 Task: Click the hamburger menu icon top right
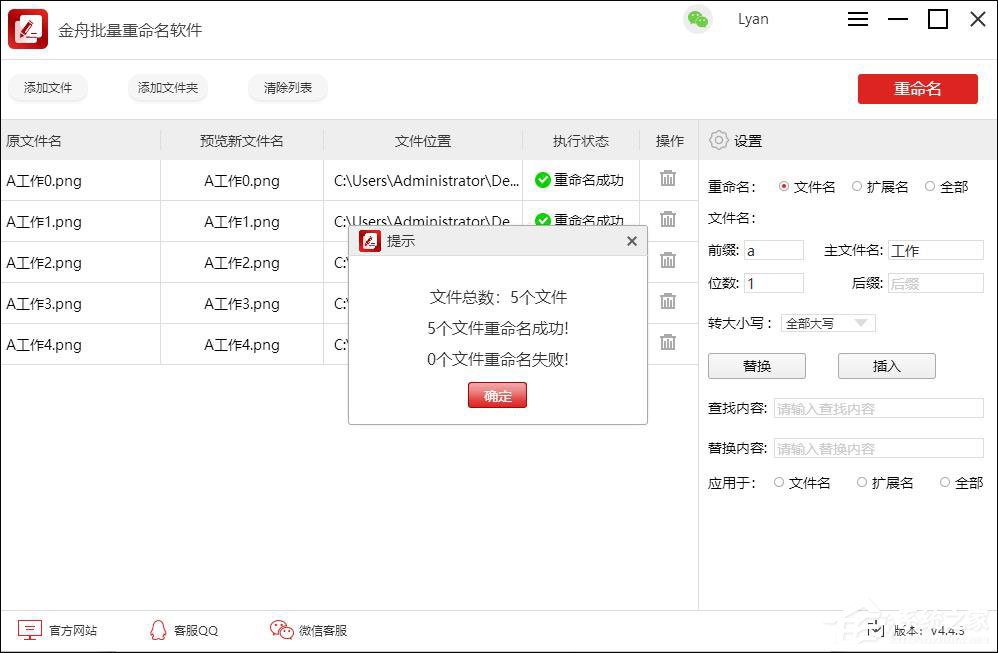857,19
